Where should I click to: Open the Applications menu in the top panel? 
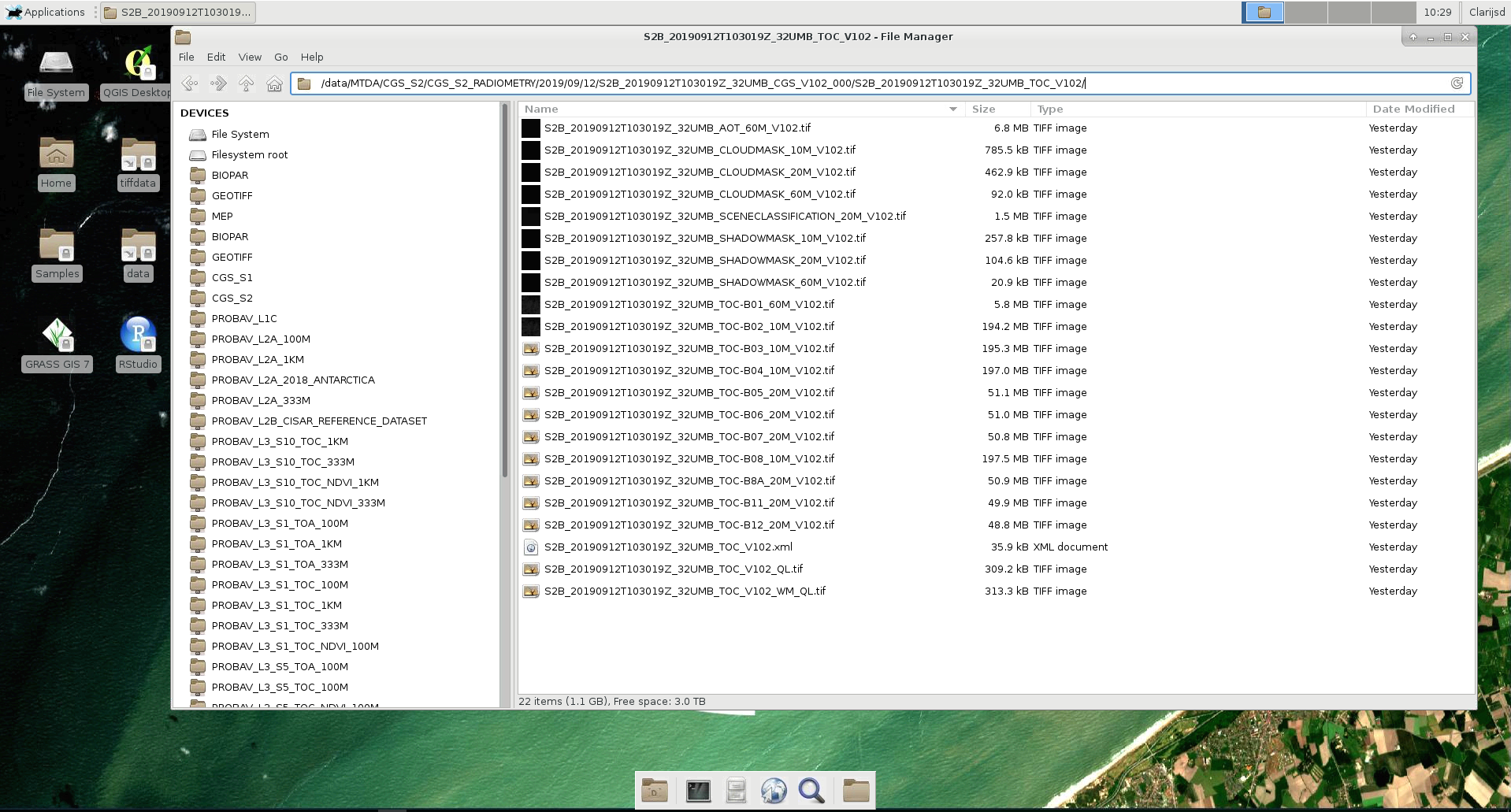point(47,12)
